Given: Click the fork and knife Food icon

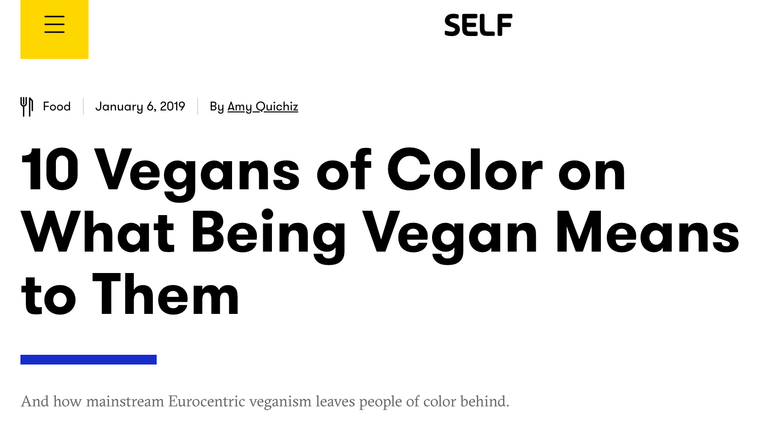Looking at the screenshot, I should (x=27, y=106).
